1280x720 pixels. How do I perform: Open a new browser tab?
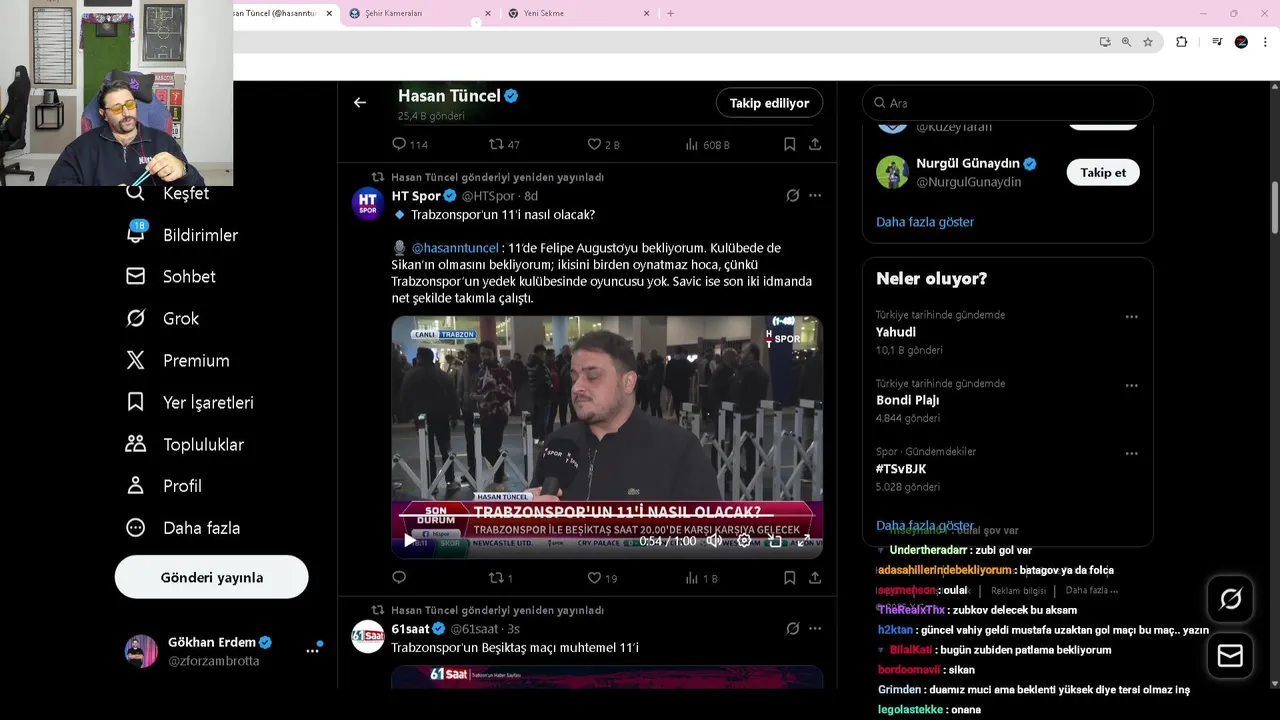tap(670, 13)
